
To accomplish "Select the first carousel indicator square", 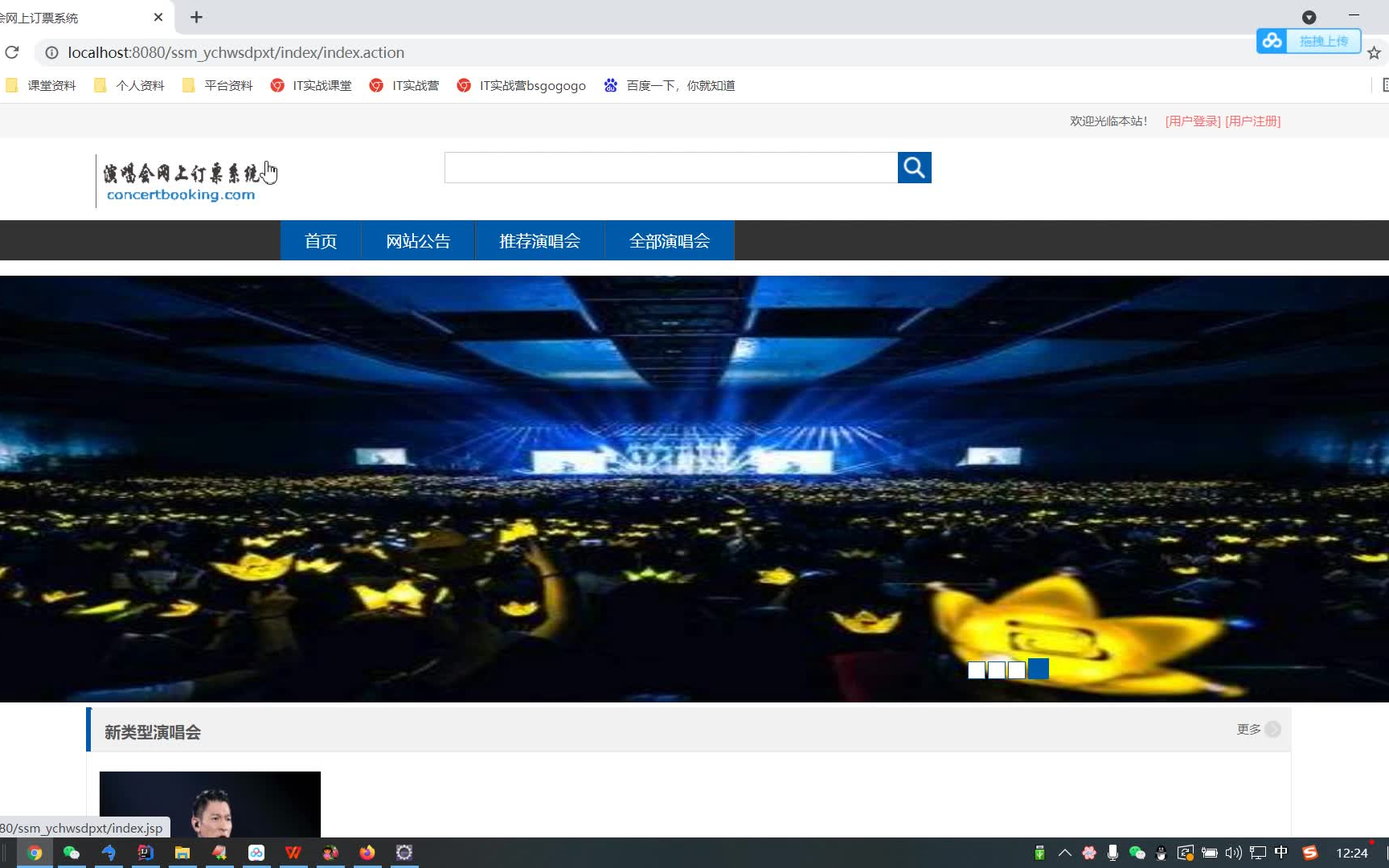I will coord(976,669).
